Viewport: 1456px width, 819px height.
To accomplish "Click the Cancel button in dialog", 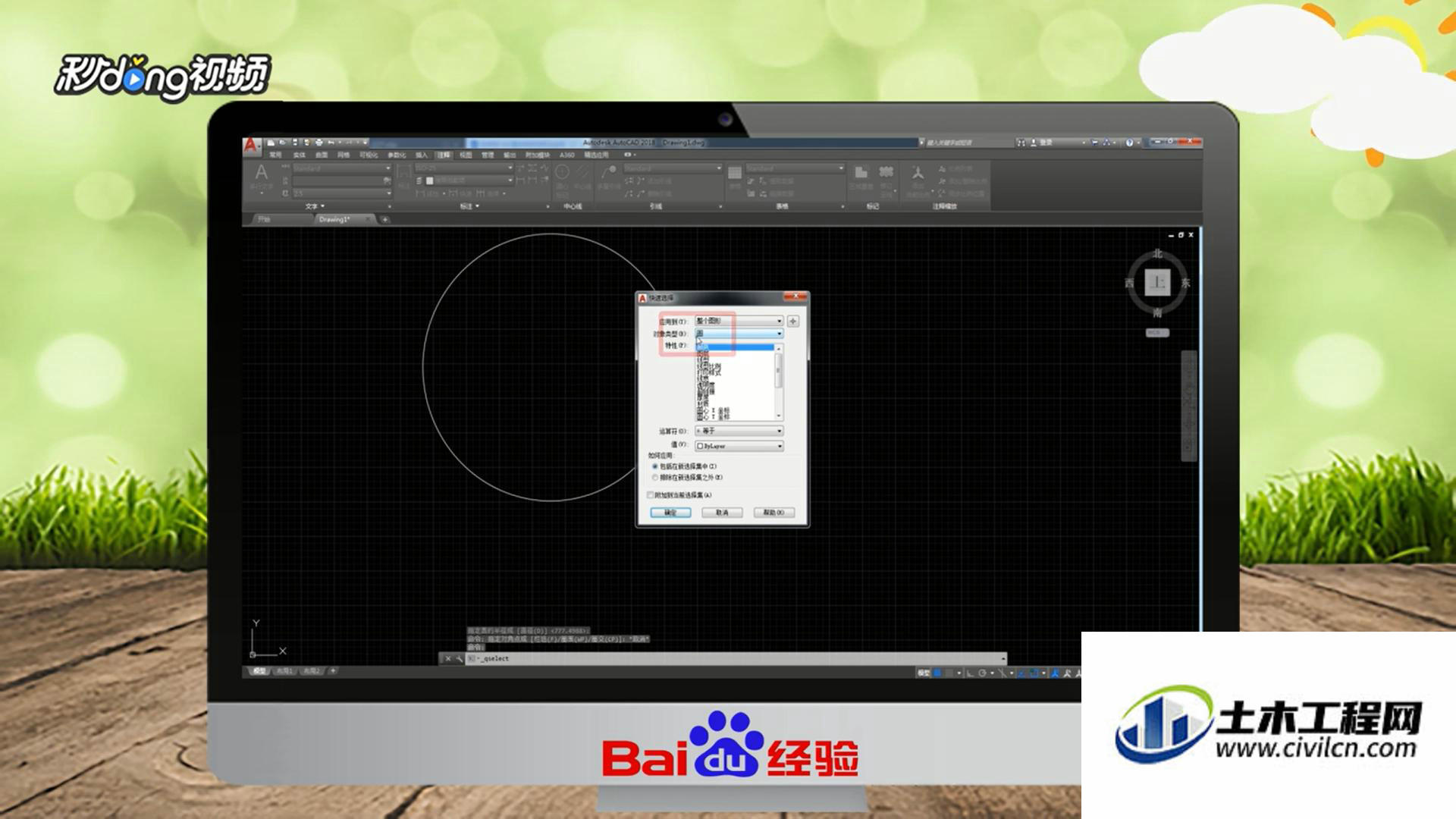I will pos(722,513).
